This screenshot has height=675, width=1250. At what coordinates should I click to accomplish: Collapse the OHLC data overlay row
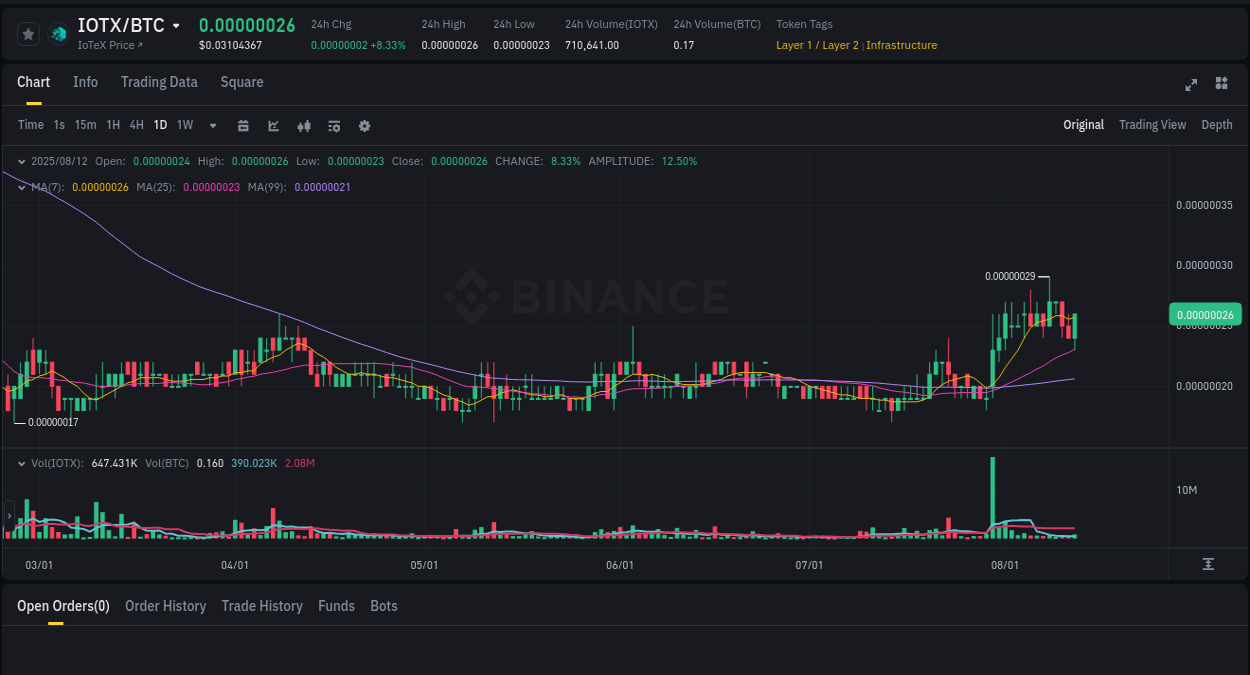click(x=22, y=160)
